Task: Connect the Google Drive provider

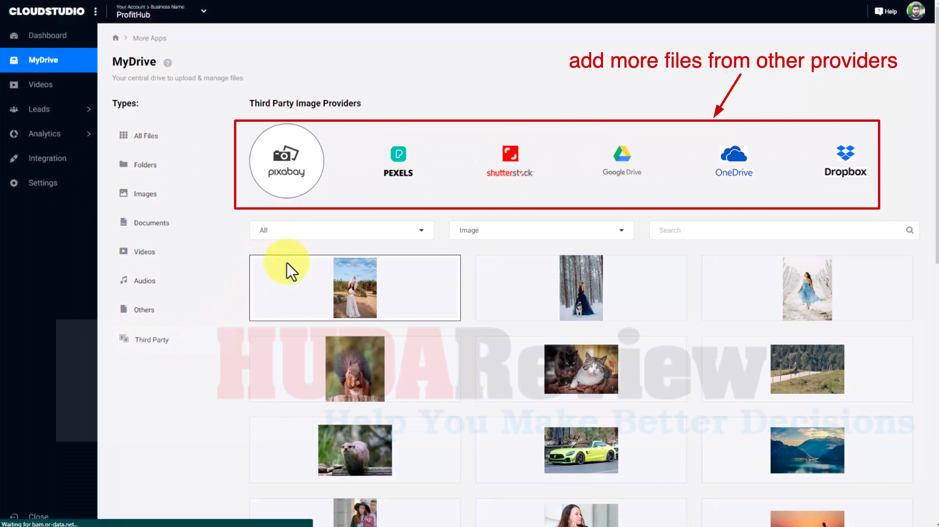Action: click(622, 161)
